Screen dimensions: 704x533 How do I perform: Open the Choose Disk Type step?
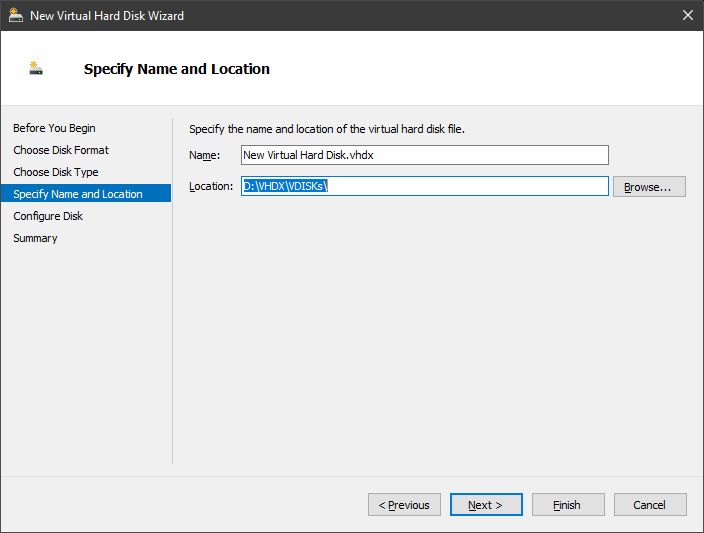coord(56,172)
